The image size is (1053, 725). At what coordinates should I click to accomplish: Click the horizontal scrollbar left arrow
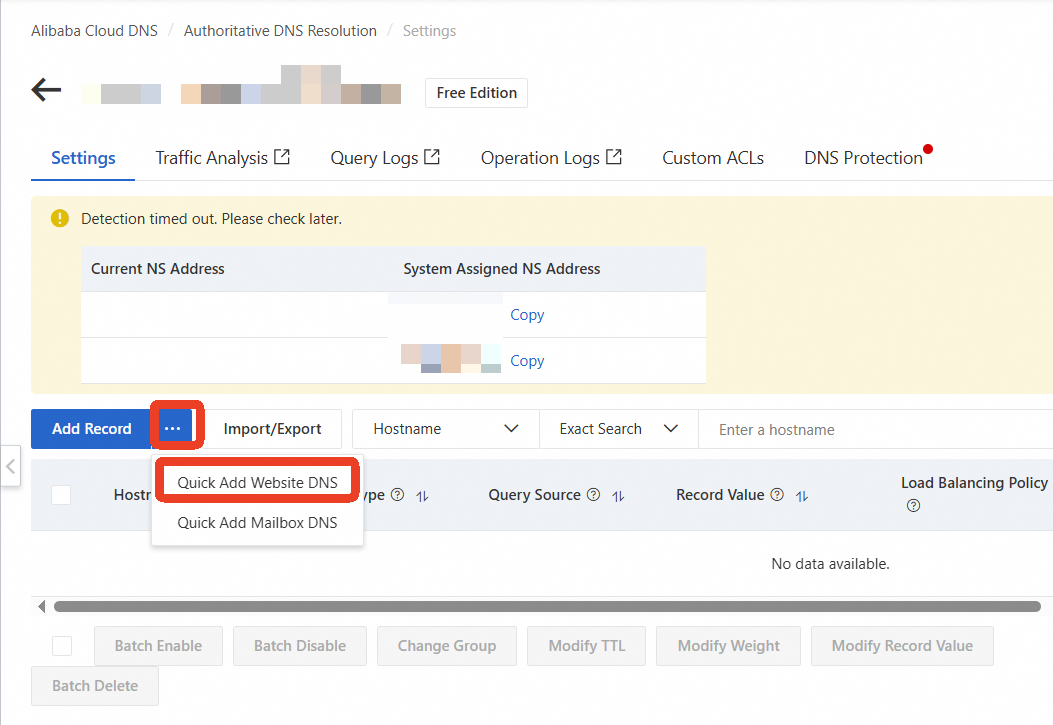pos(42,607)
